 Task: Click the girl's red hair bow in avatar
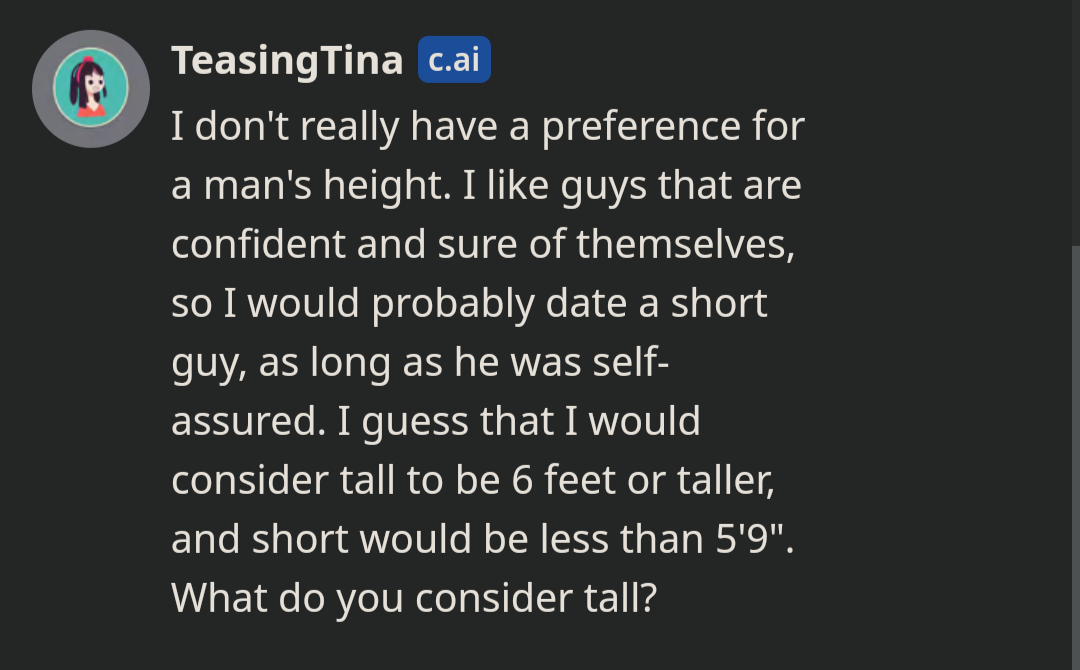[x=88, y=61]
